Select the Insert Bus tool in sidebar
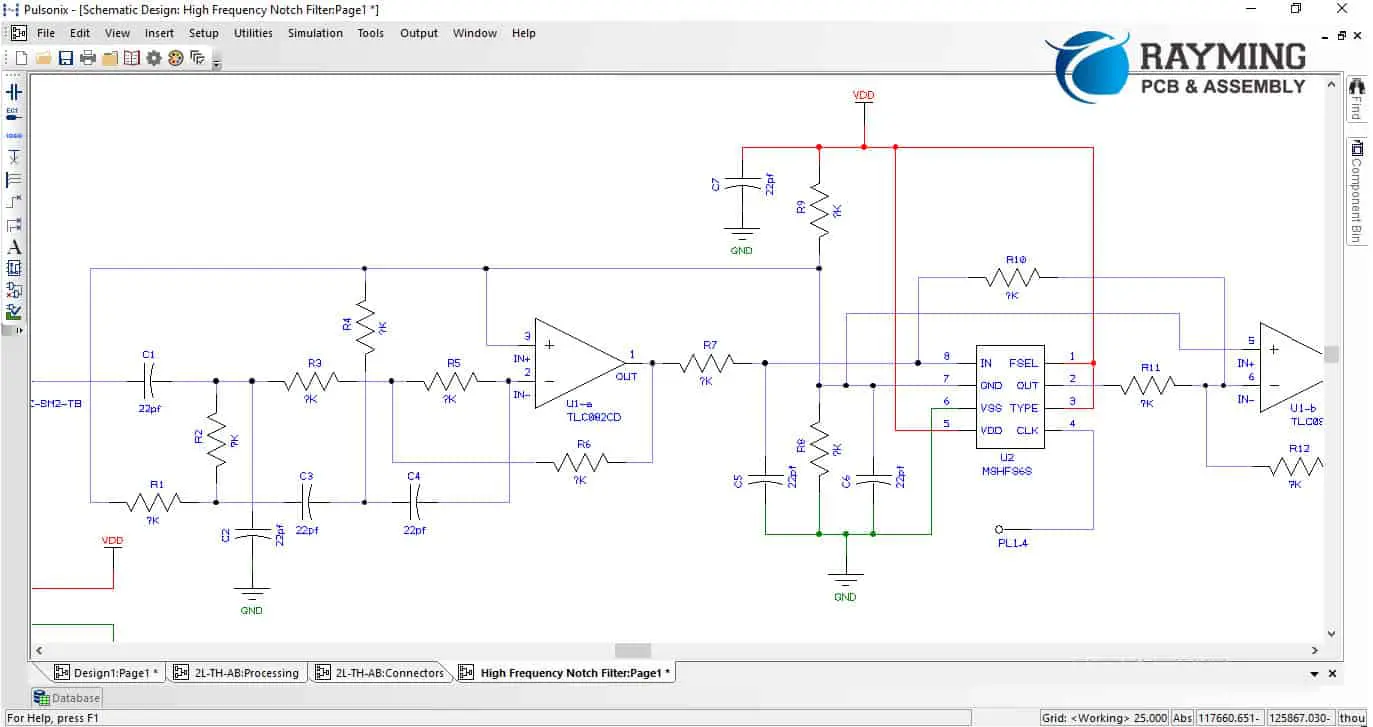The image size is (1373, 727). pos(14,180)
